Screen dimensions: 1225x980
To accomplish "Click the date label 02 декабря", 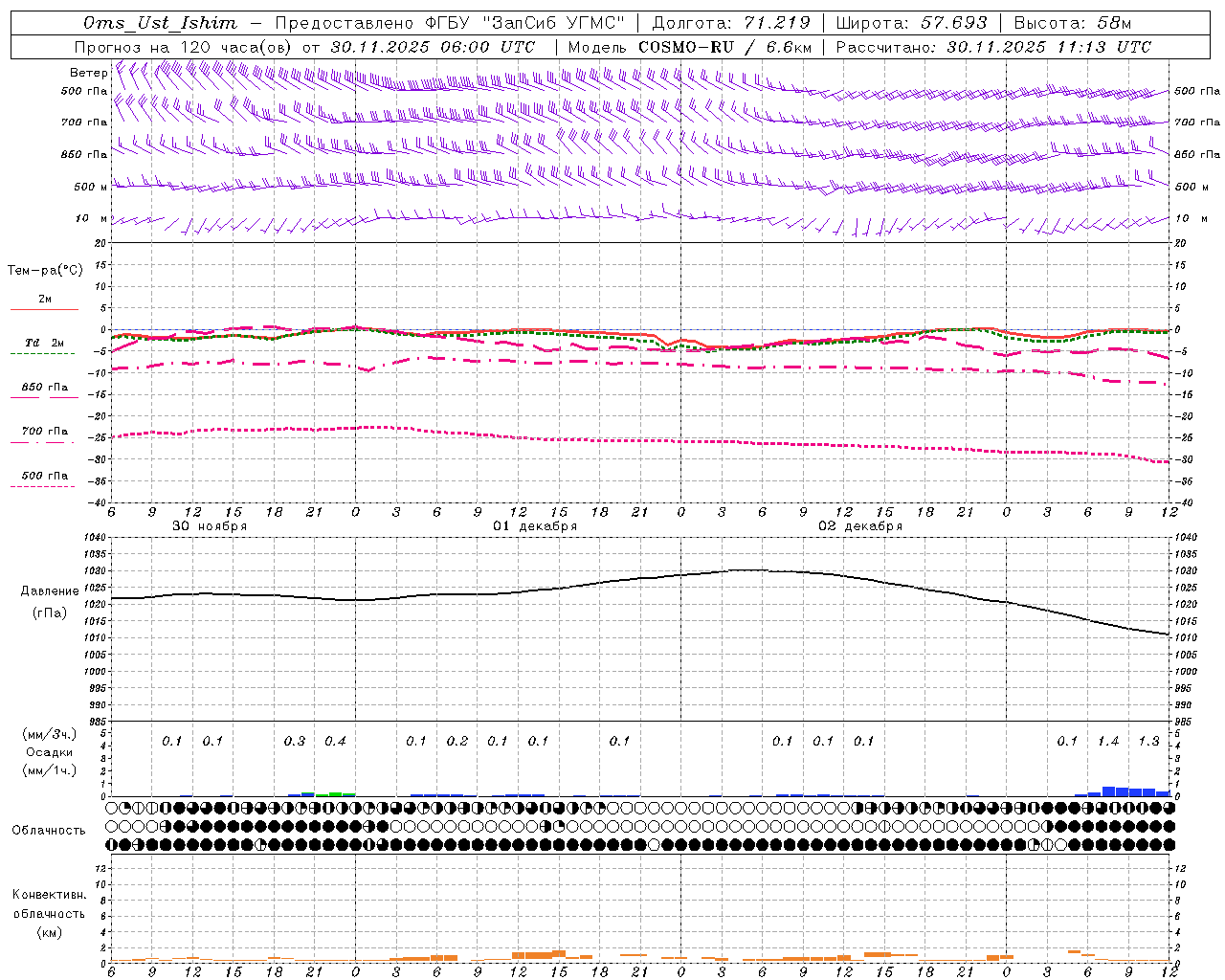I will point(860,526).
